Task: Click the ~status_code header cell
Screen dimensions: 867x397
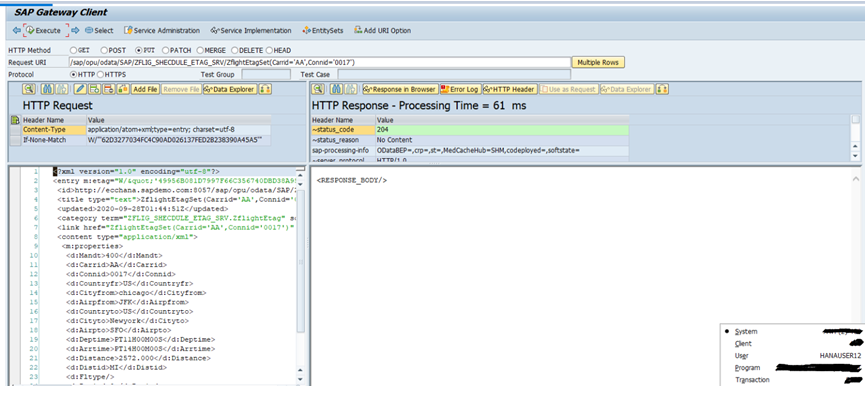Action: click(343, 130)
